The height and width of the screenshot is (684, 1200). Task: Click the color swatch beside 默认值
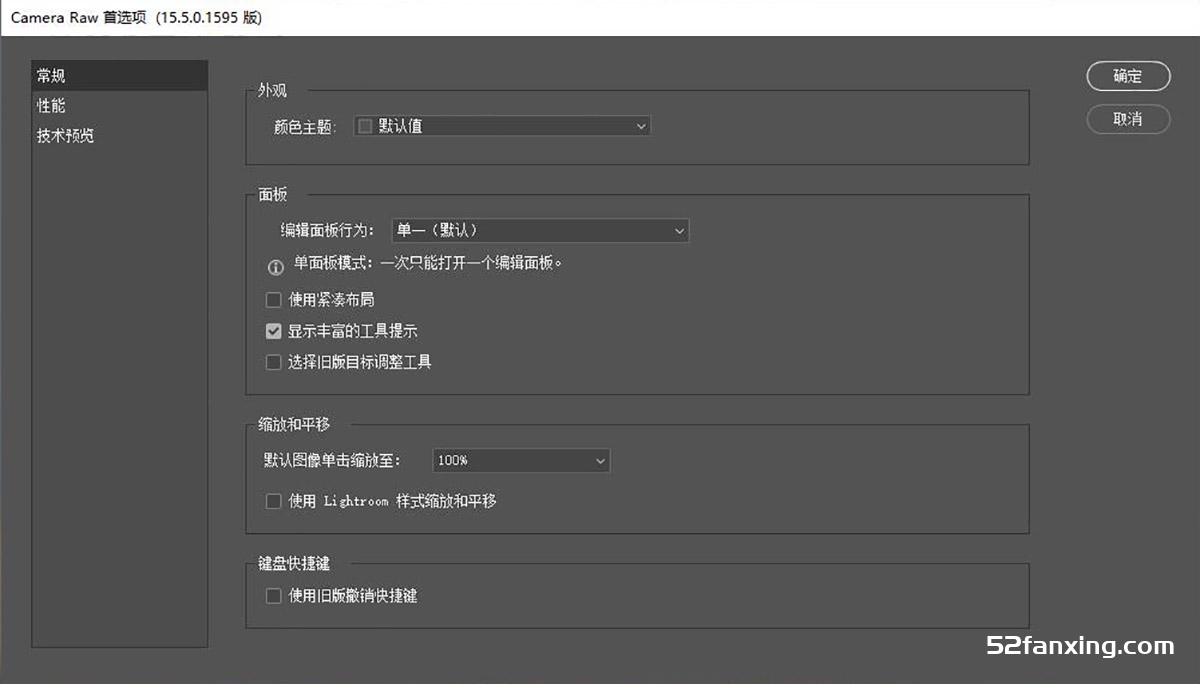[x=365, y=126]
